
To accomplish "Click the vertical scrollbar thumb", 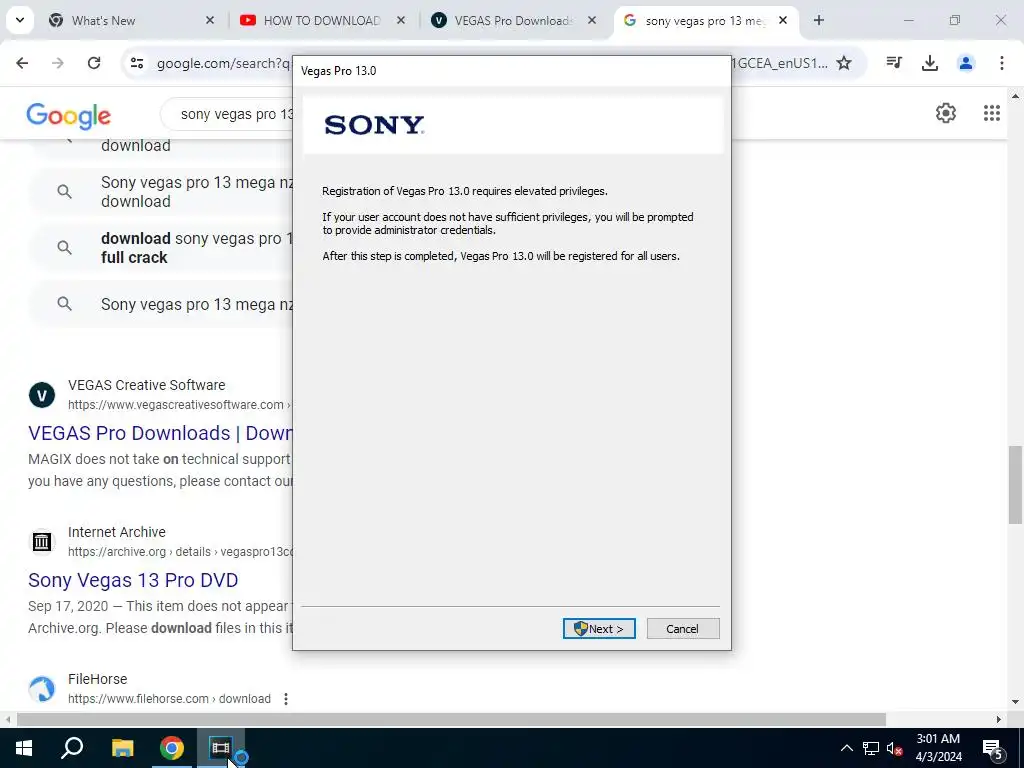I will [1015, 485].
